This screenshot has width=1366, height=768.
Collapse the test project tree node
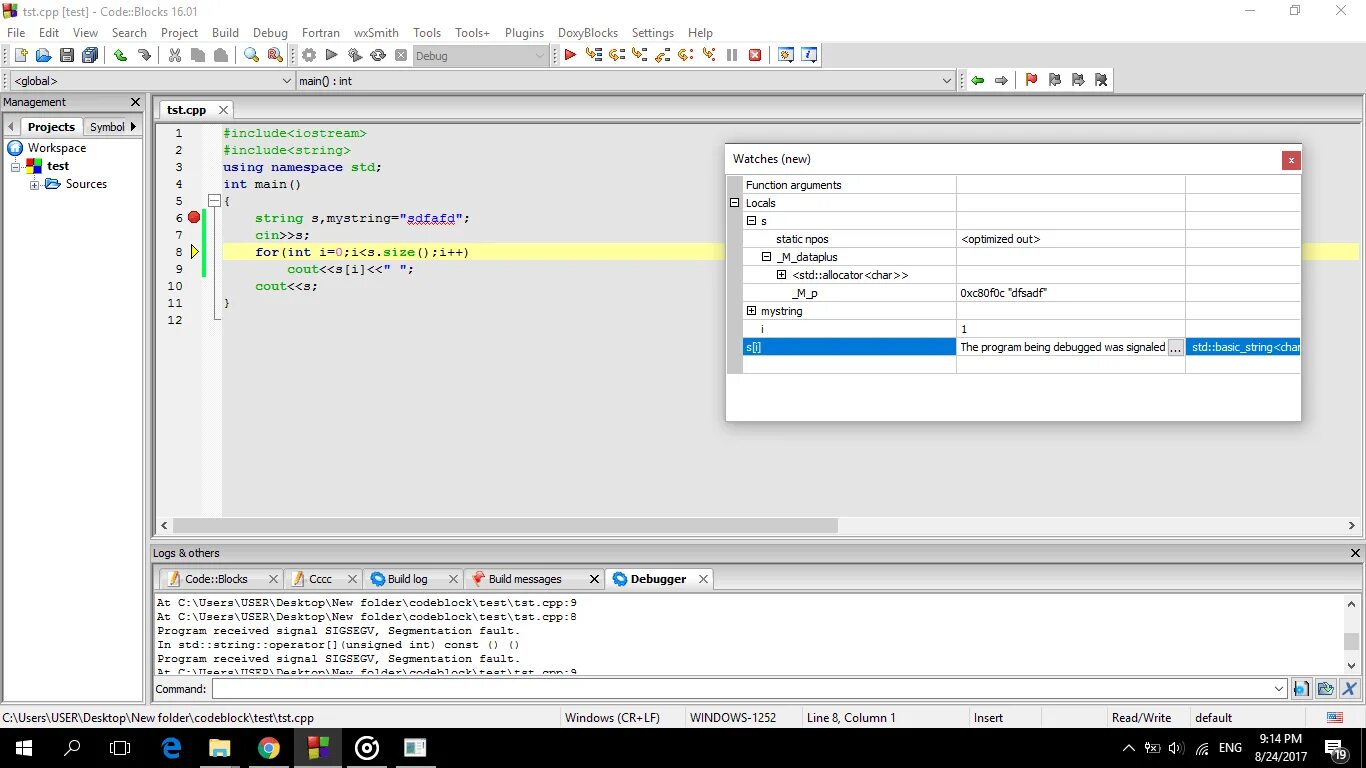pyautogui.click(x=16, y=167)
